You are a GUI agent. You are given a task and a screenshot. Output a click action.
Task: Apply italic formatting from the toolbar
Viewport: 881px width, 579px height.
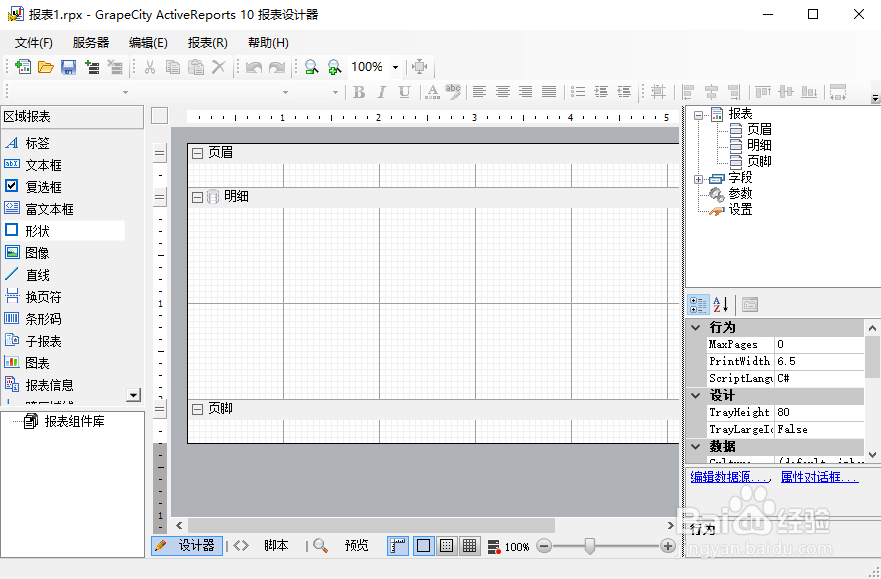pos(381,91)
